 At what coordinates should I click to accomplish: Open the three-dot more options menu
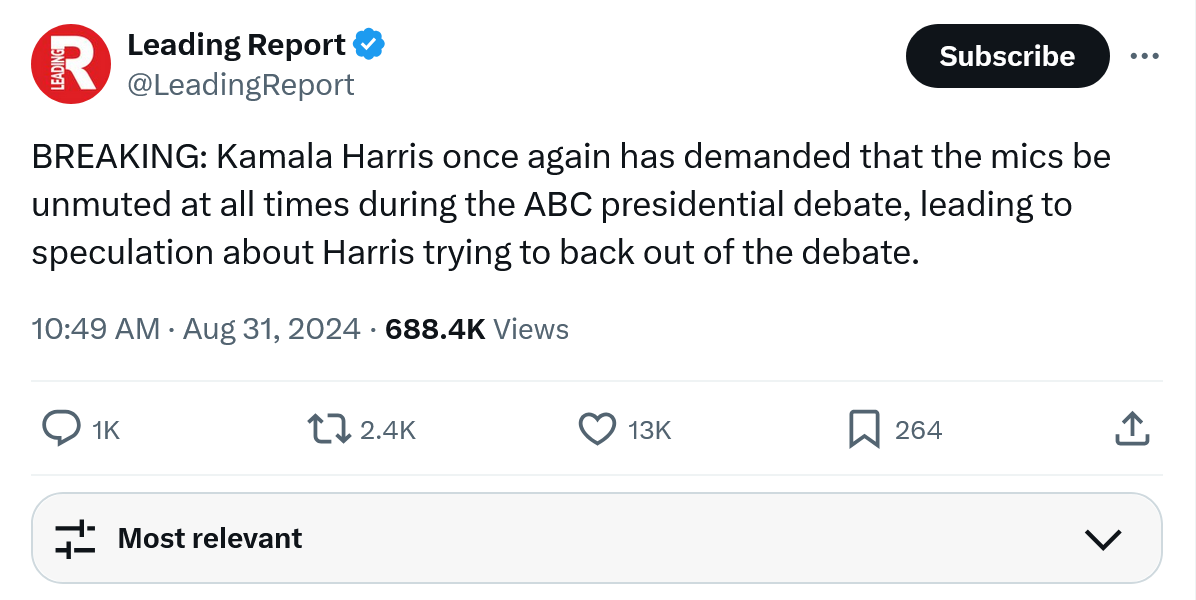click(x=1144, y=56)
